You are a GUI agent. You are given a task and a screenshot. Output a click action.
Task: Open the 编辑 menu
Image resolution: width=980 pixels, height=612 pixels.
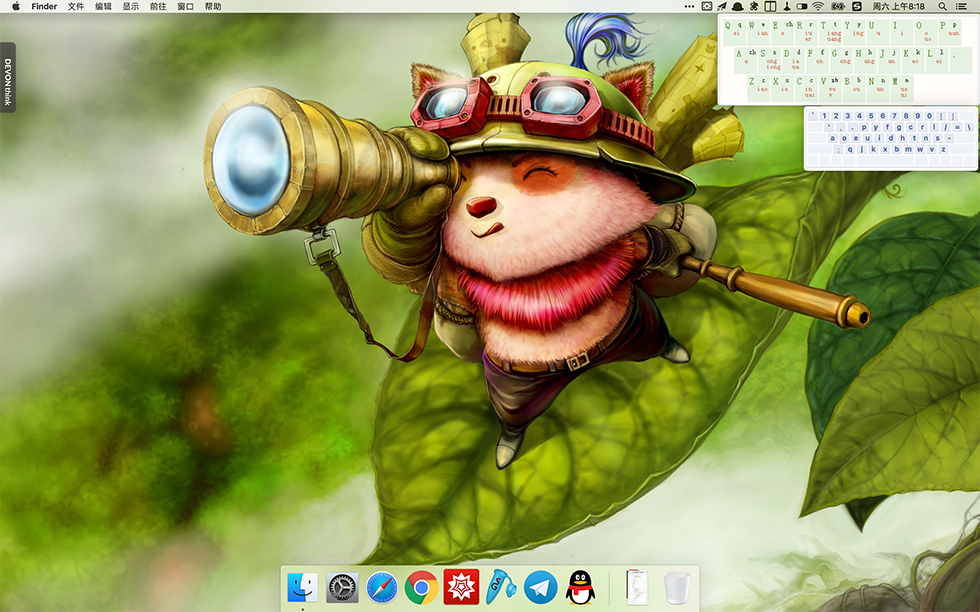(103, 6)
